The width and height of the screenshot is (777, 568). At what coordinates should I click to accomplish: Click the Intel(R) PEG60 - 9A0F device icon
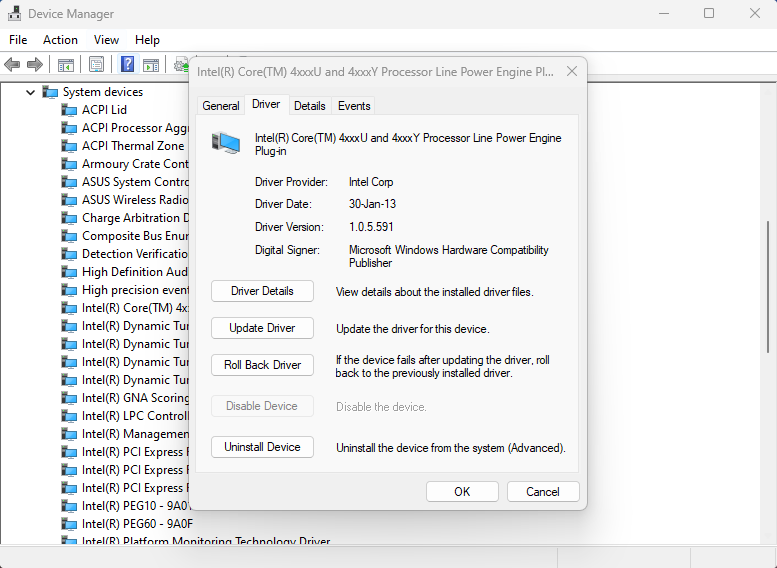(x=69, y=524)
